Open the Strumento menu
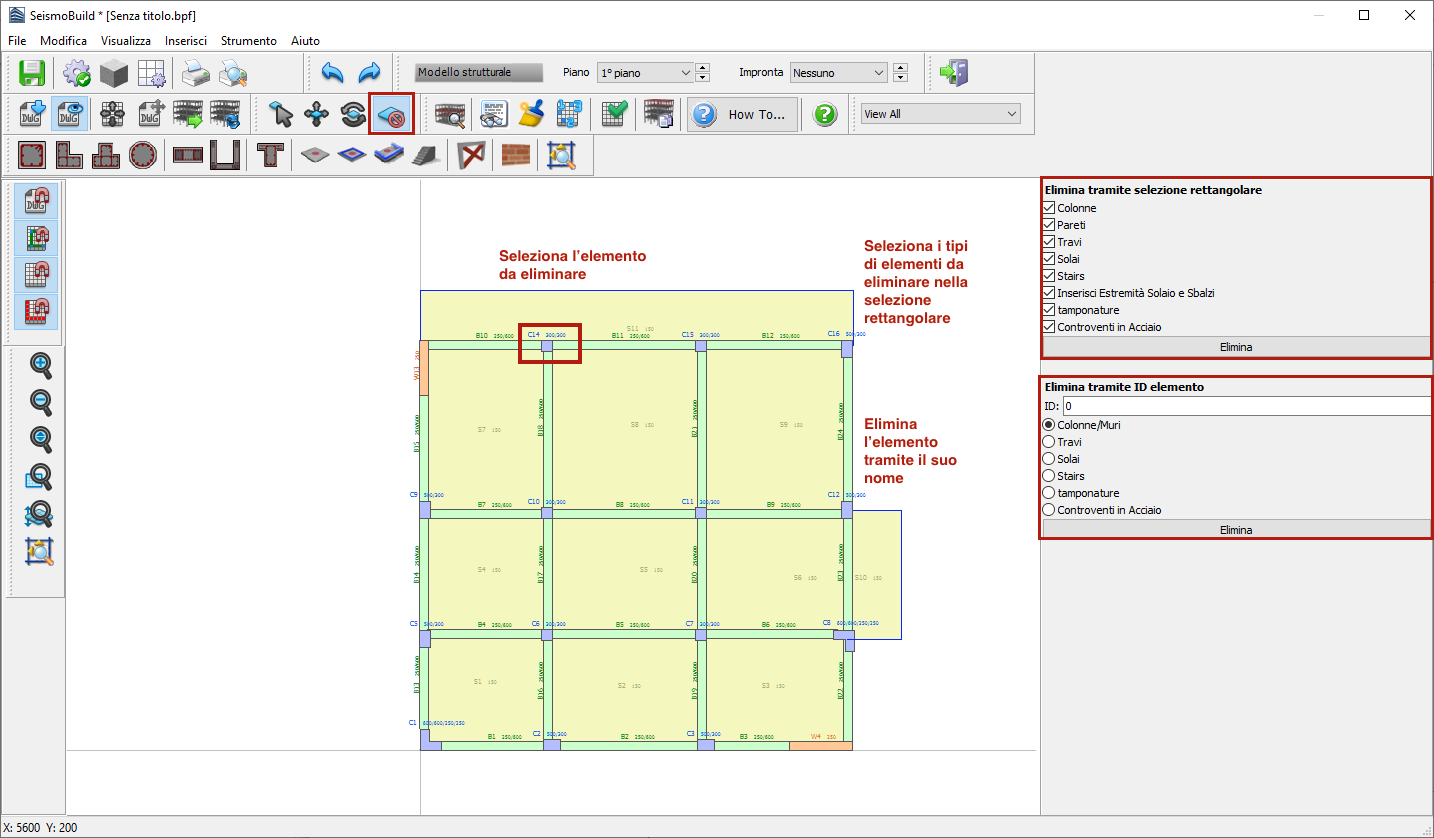The image size is (1434, 838). [249, 41]
